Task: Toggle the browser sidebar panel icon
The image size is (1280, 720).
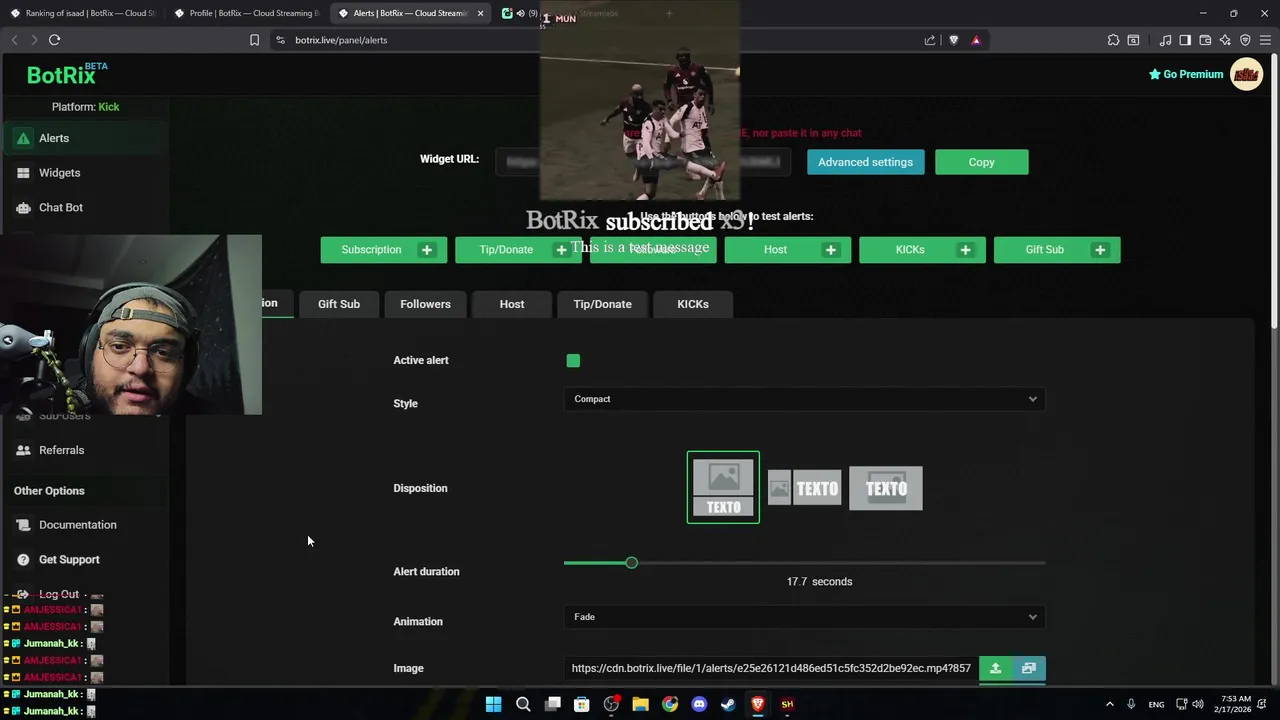Action: point(1185,40)
